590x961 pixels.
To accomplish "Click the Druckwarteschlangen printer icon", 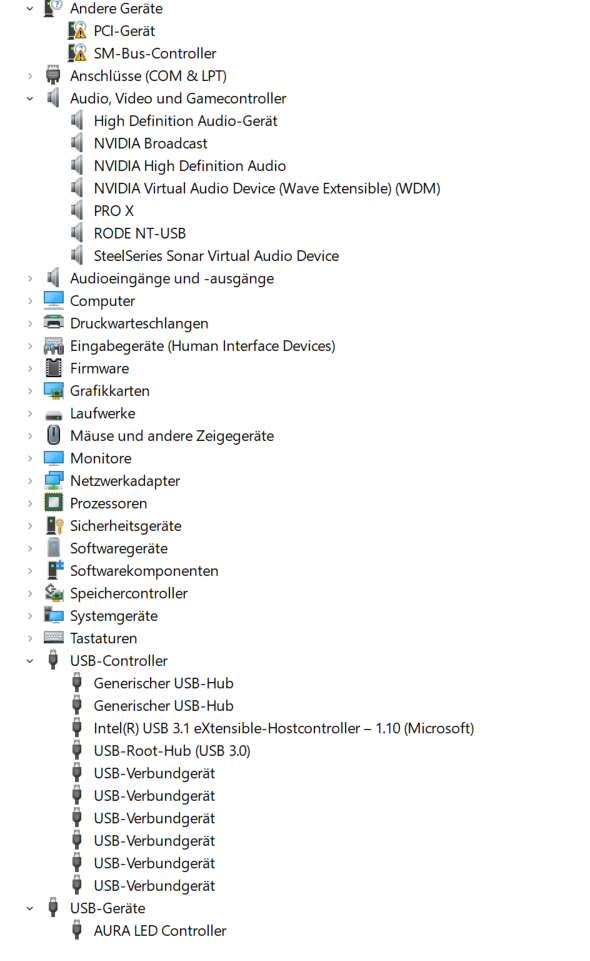I will tap(54, 323).
